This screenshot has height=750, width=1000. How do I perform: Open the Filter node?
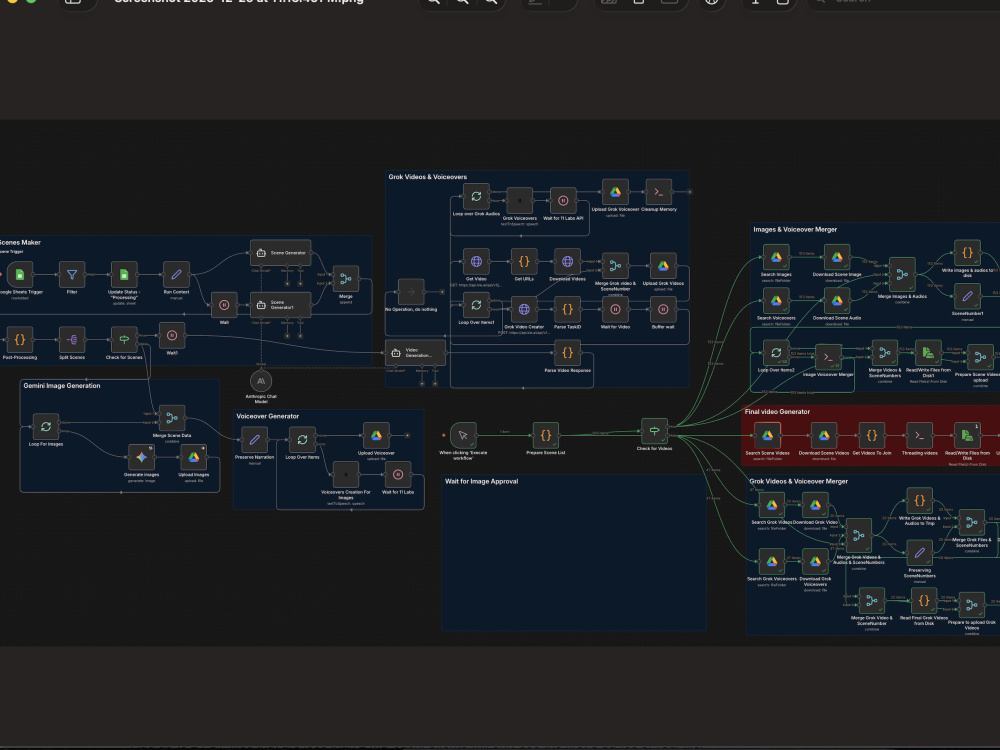click(72, 275)
